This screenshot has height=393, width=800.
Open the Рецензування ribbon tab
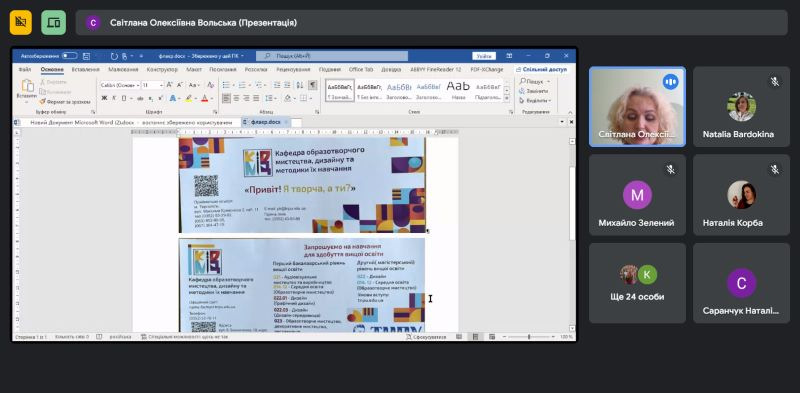coord(293,69)
